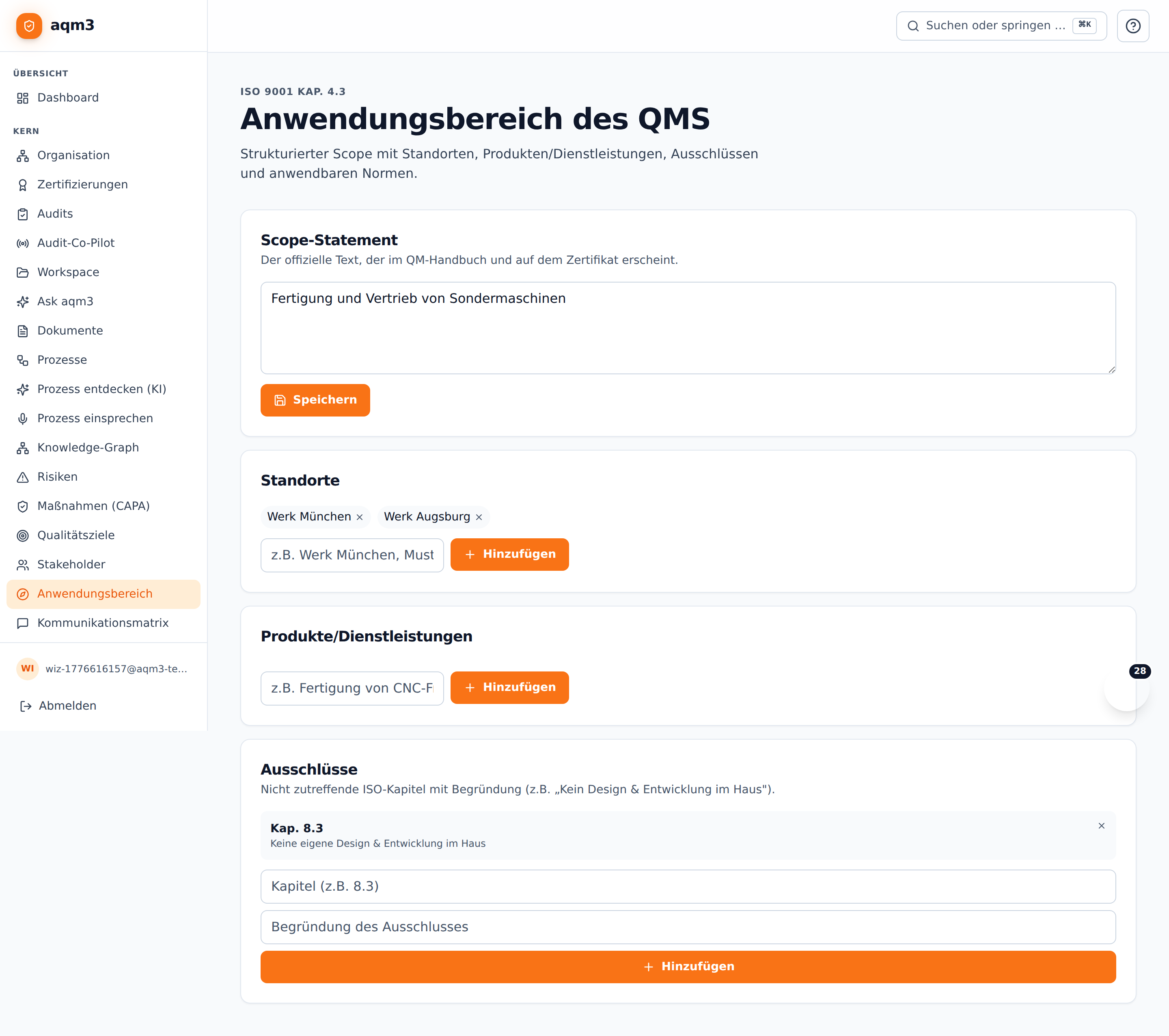
Task: Open the user account email entry
Action: [x=104, y=669]
